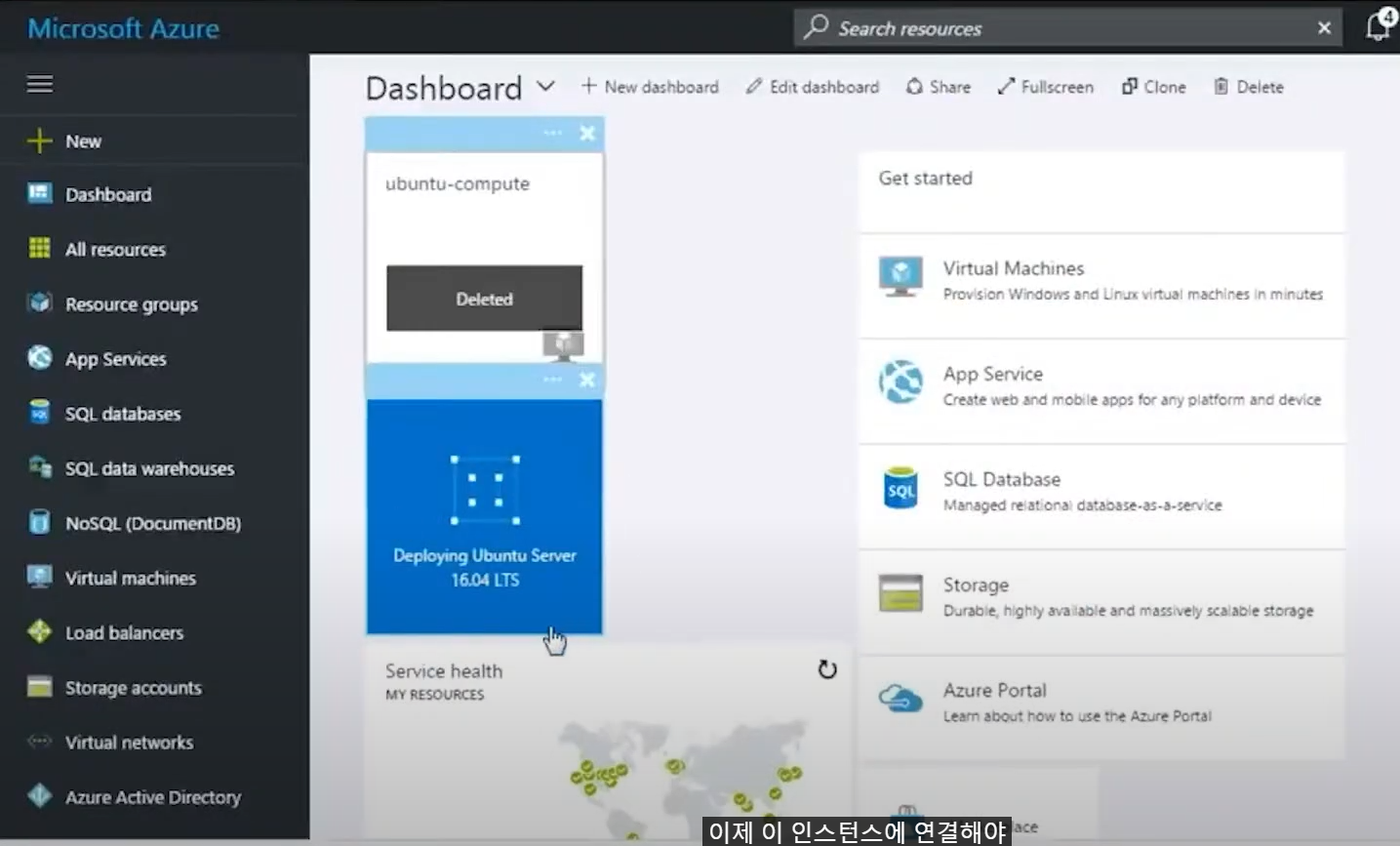Click the SQL databases icon in sidebar

(39, 412)
